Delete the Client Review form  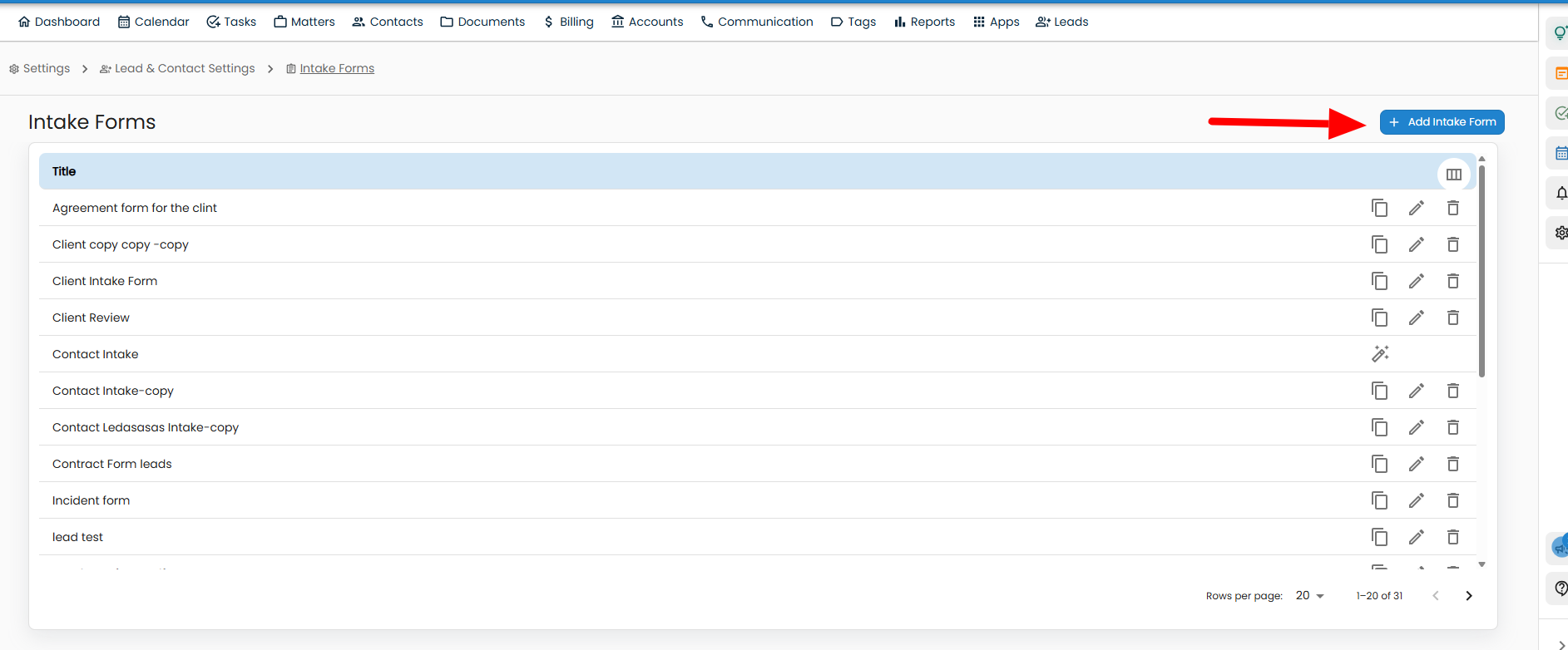pos(1452,318)
